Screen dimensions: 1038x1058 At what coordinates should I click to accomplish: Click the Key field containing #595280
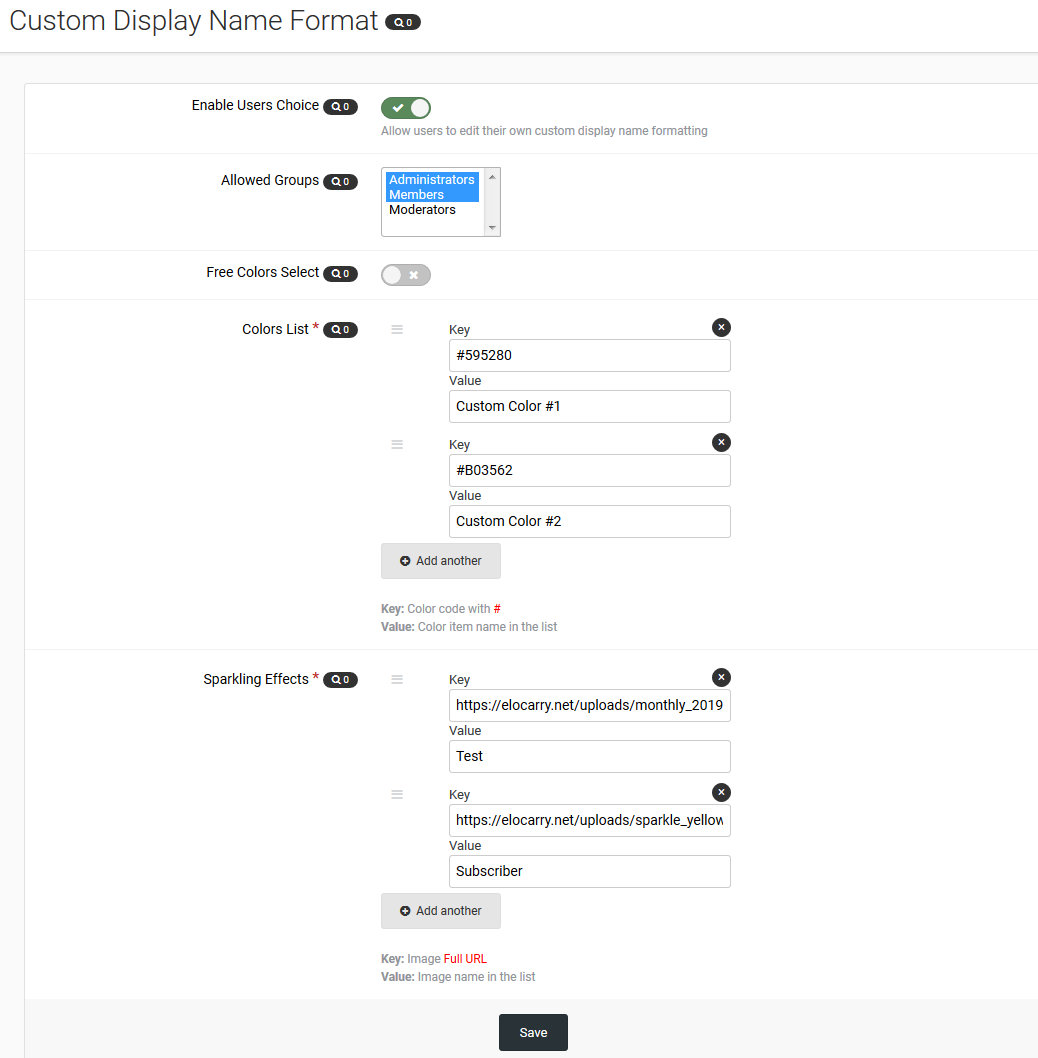[589, 356]
